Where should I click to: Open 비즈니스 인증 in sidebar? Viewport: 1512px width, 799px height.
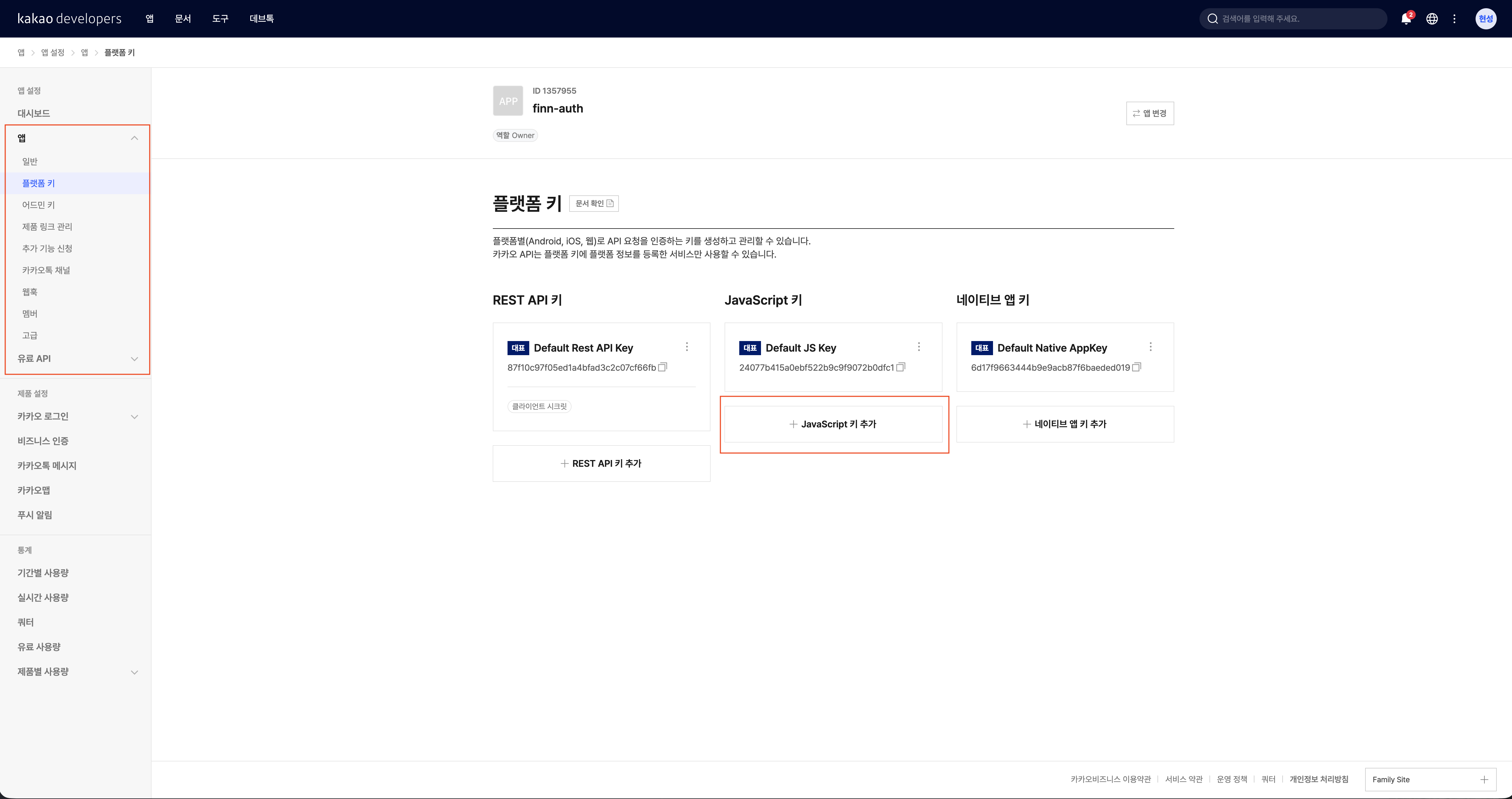[x=43, y=441]
